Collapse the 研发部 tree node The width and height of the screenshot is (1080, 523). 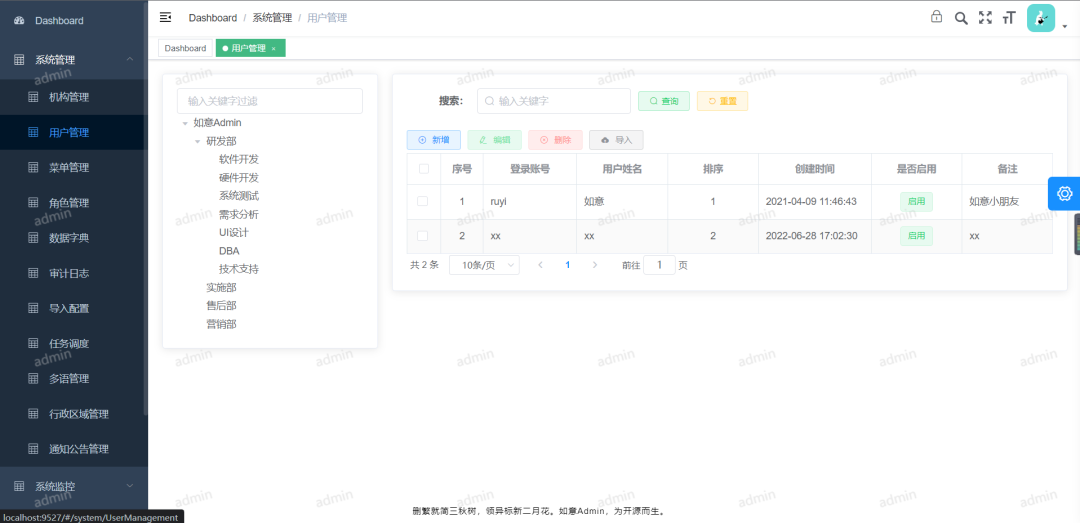click(x=197, y=142)
